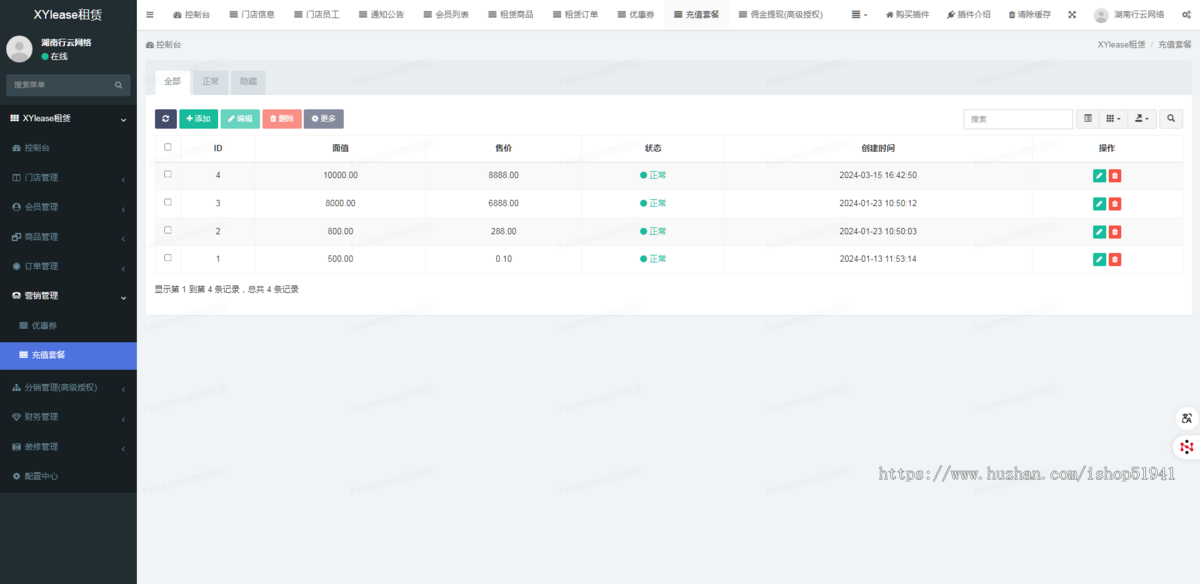The height and width of the screenshot is (584, 1200).
Task: Sort by the 售价 column header
Action: click(x=503, y=148)
